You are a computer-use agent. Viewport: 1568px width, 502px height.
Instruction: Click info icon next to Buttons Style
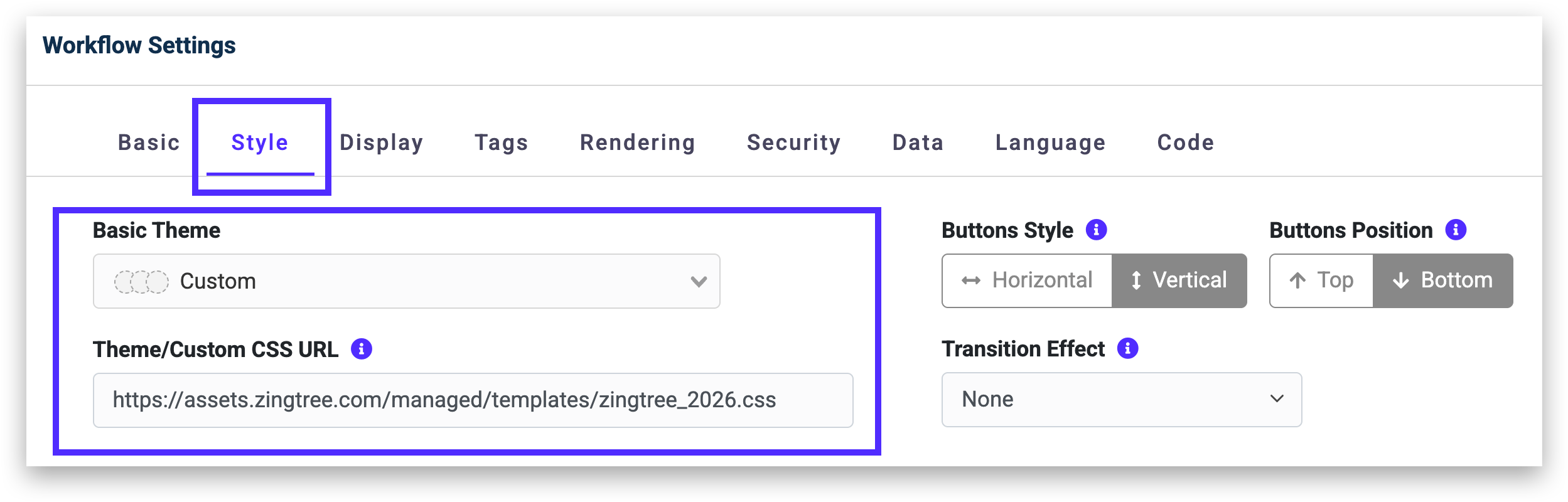[x=1096, y=230]
